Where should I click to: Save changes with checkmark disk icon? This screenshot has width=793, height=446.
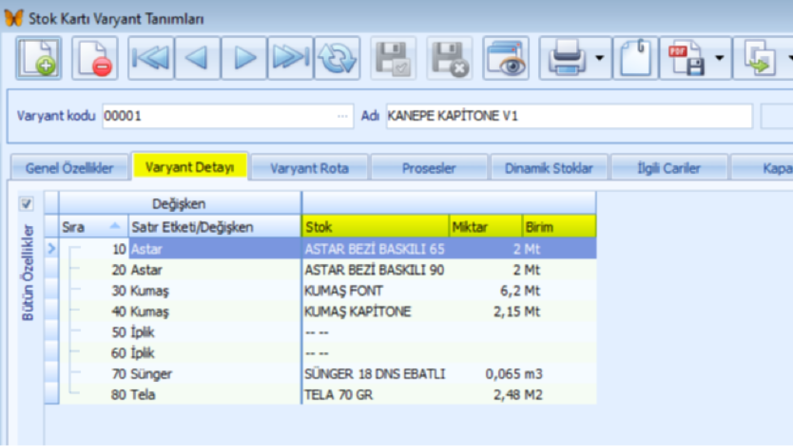(x=393, y=58)
